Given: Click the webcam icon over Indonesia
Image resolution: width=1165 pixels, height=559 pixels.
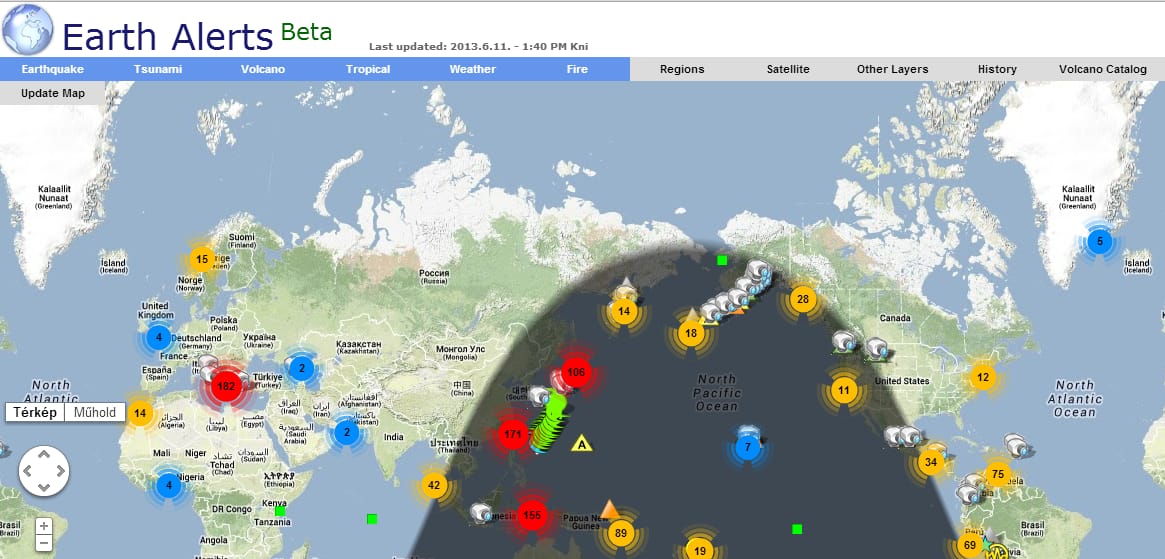Looking at the screenshot, I should click(x=481, y=512).
